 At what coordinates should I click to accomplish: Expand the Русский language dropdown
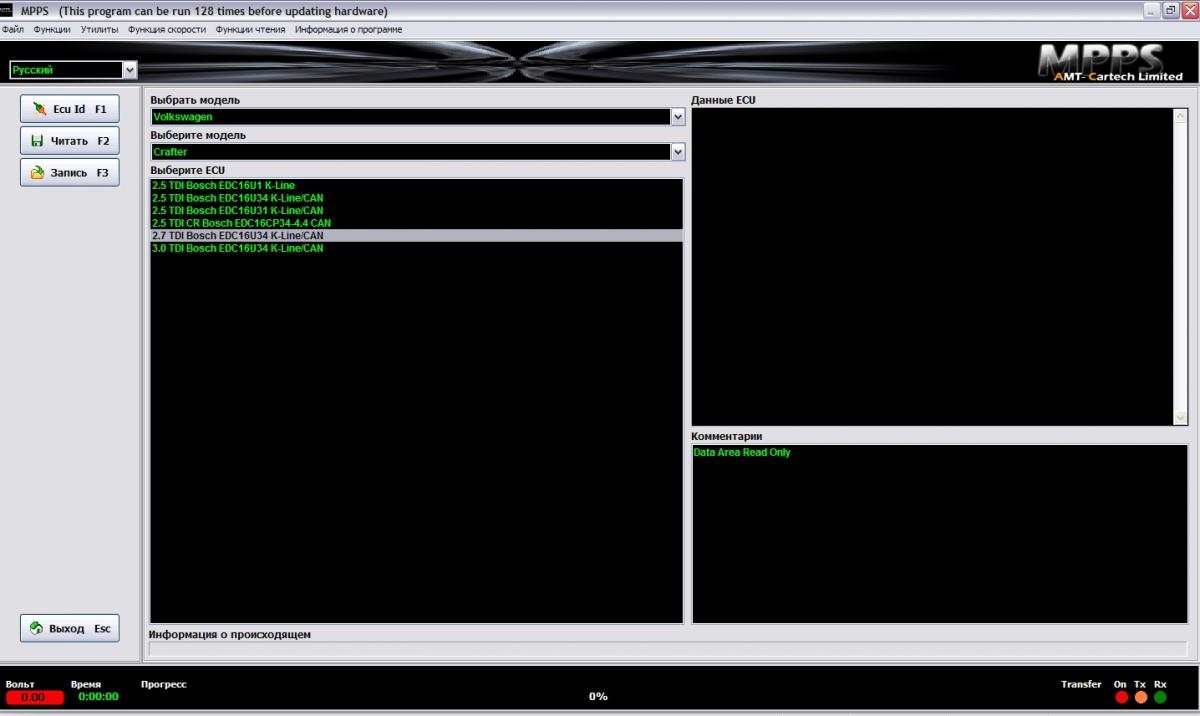pos(129,70)
